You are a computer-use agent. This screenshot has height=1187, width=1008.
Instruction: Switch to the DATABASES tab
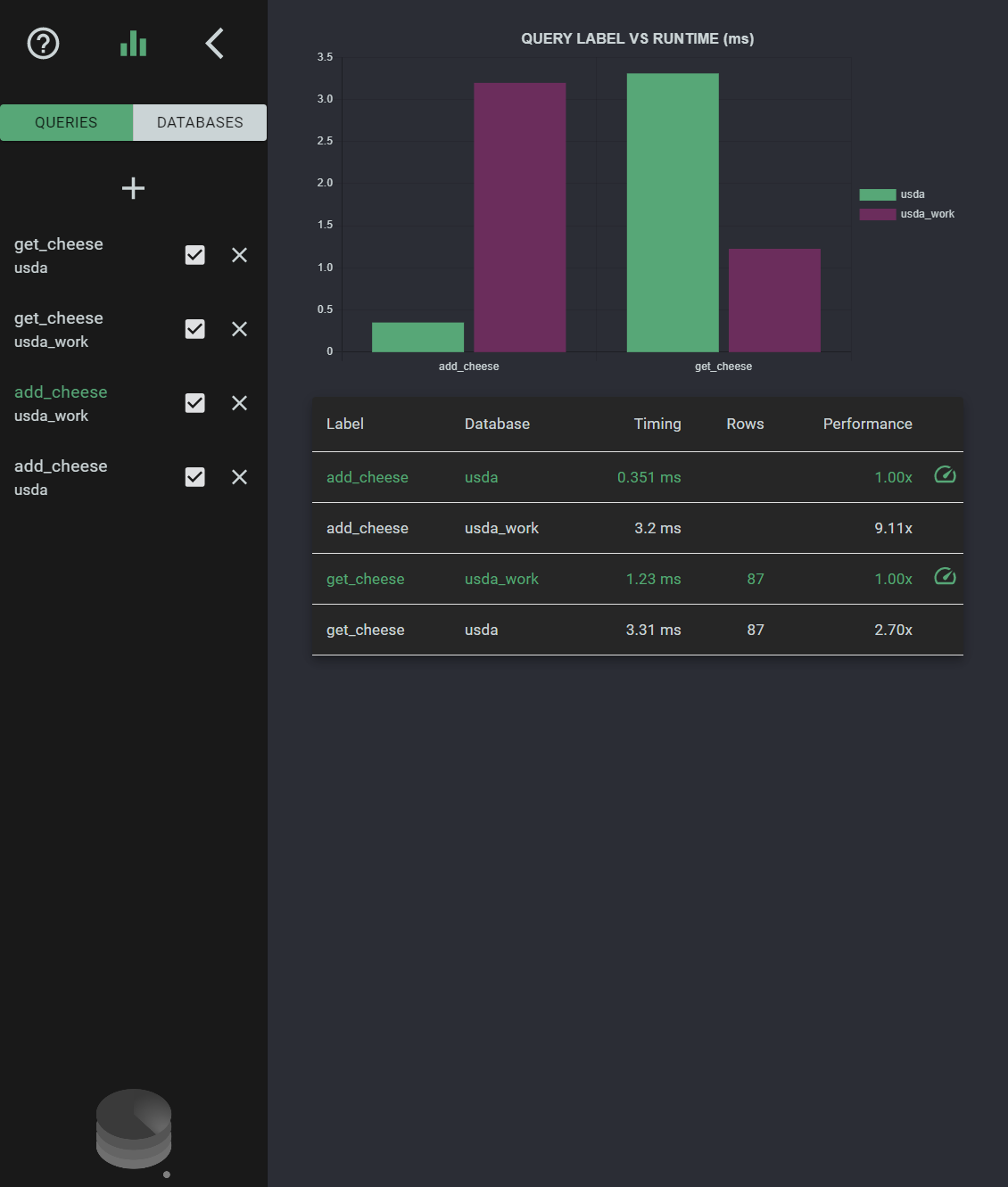click(x=200, y=122)
